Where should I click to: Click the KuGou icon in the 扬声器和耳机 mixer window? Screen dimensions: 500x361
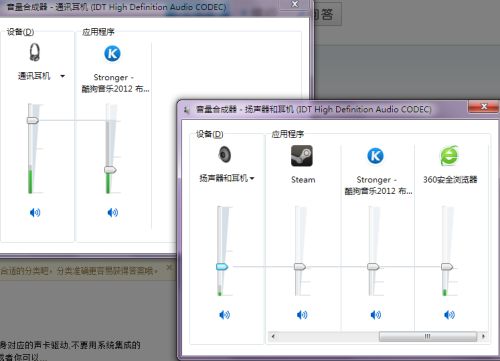click(375, 156)
